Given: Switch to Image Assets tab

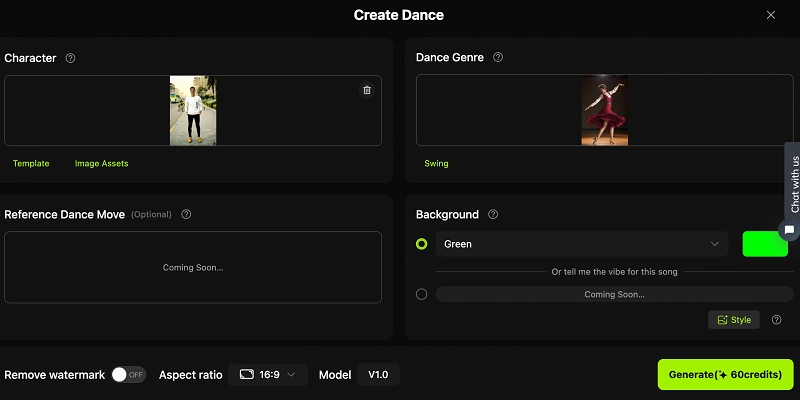Looking at the screenshot, I should pyautogui.click(x=101, y=163).
